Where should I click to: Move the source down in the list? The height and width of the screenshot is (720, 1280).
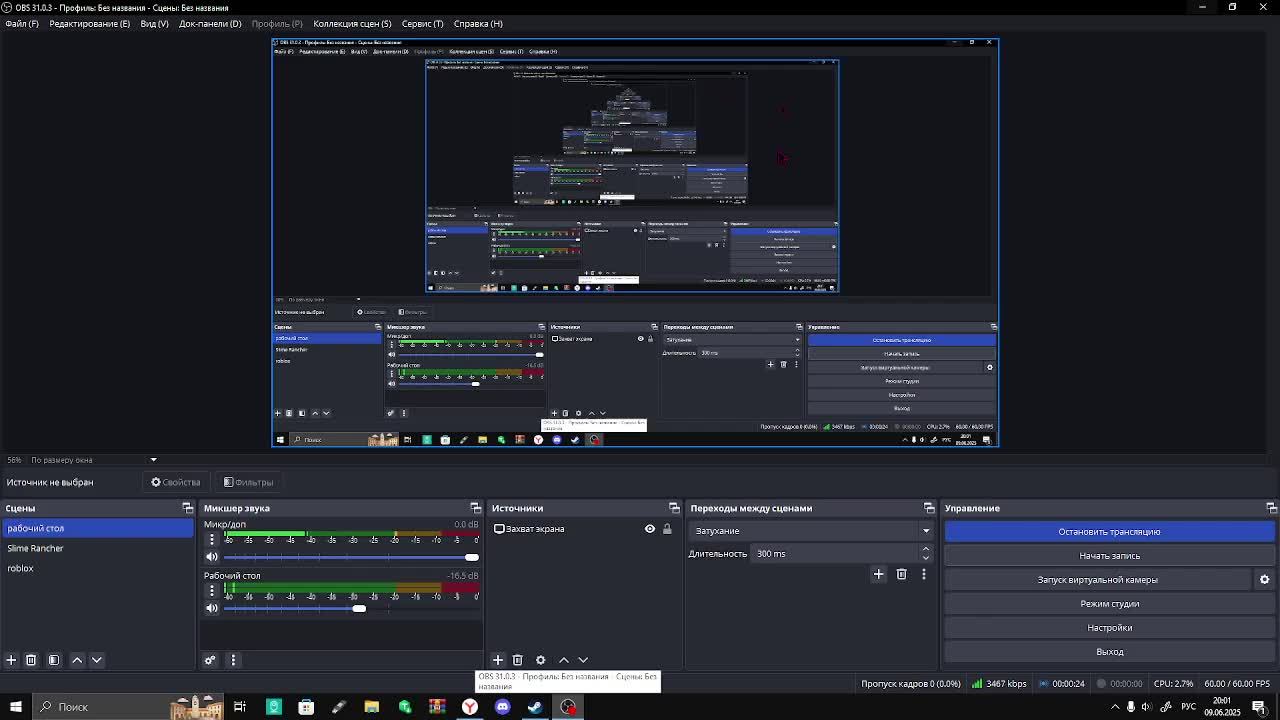point(584,660)
